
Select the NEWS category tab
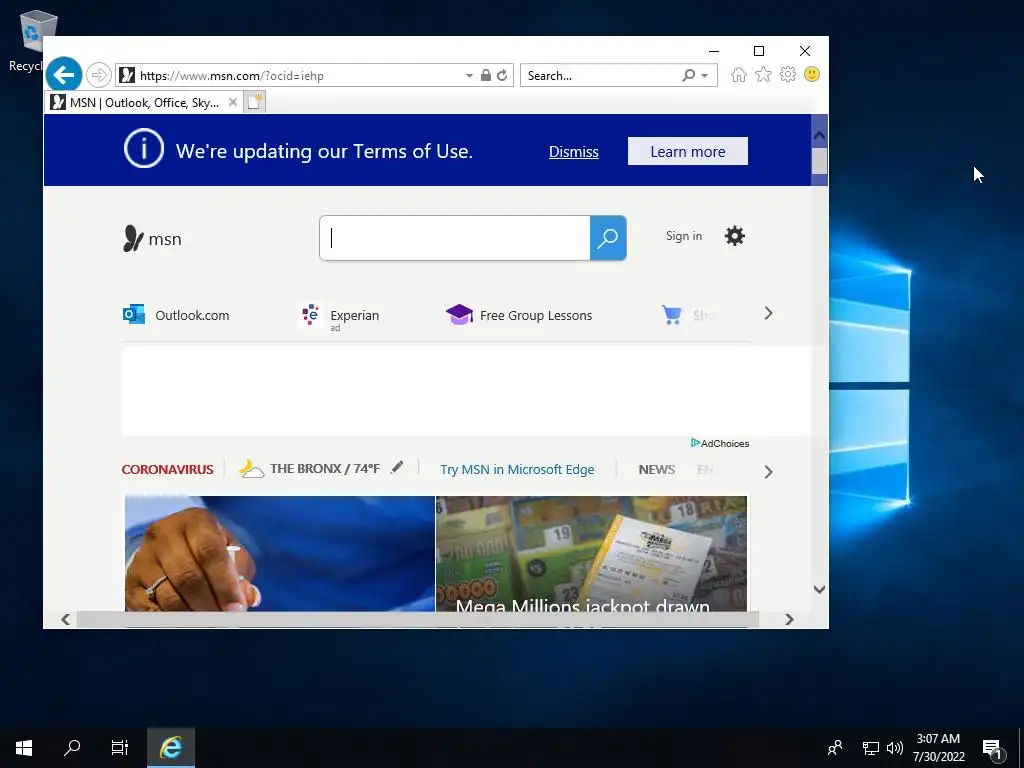[x=656, y=470]
